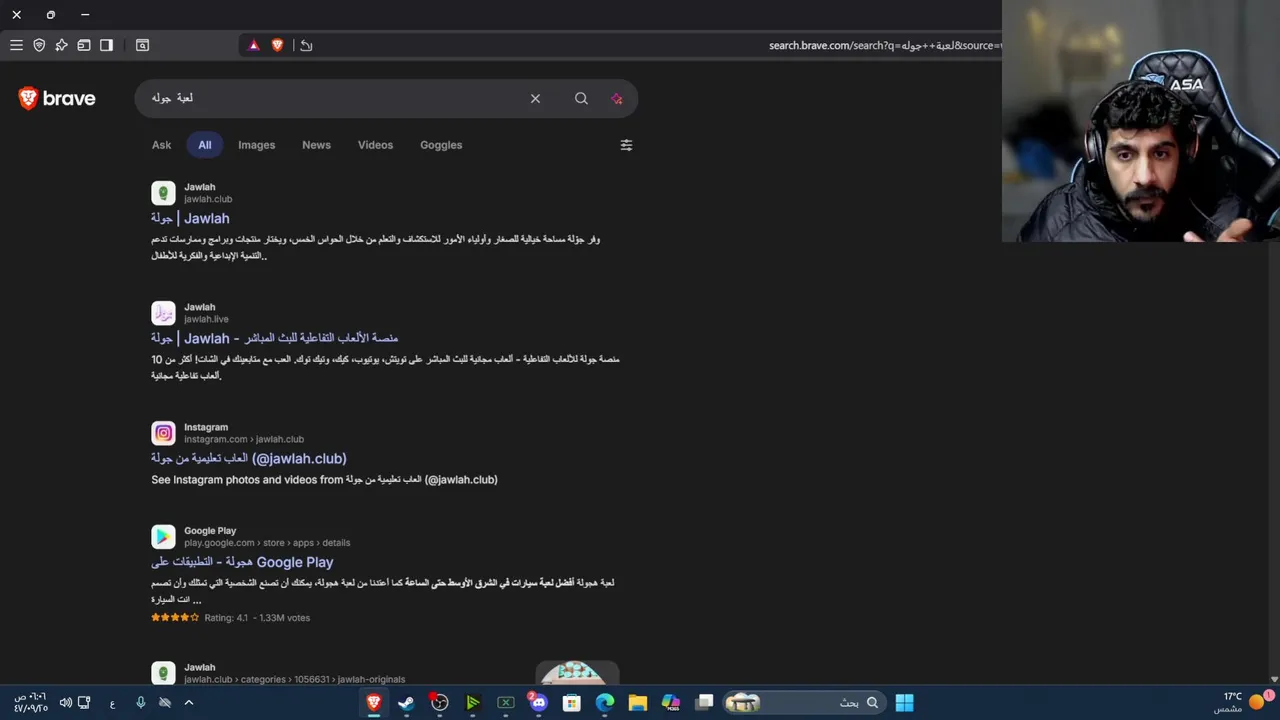
Task: Click the 'Rating: 4.1 - 1.33M votes' text
Action: [x=257, y=618]
